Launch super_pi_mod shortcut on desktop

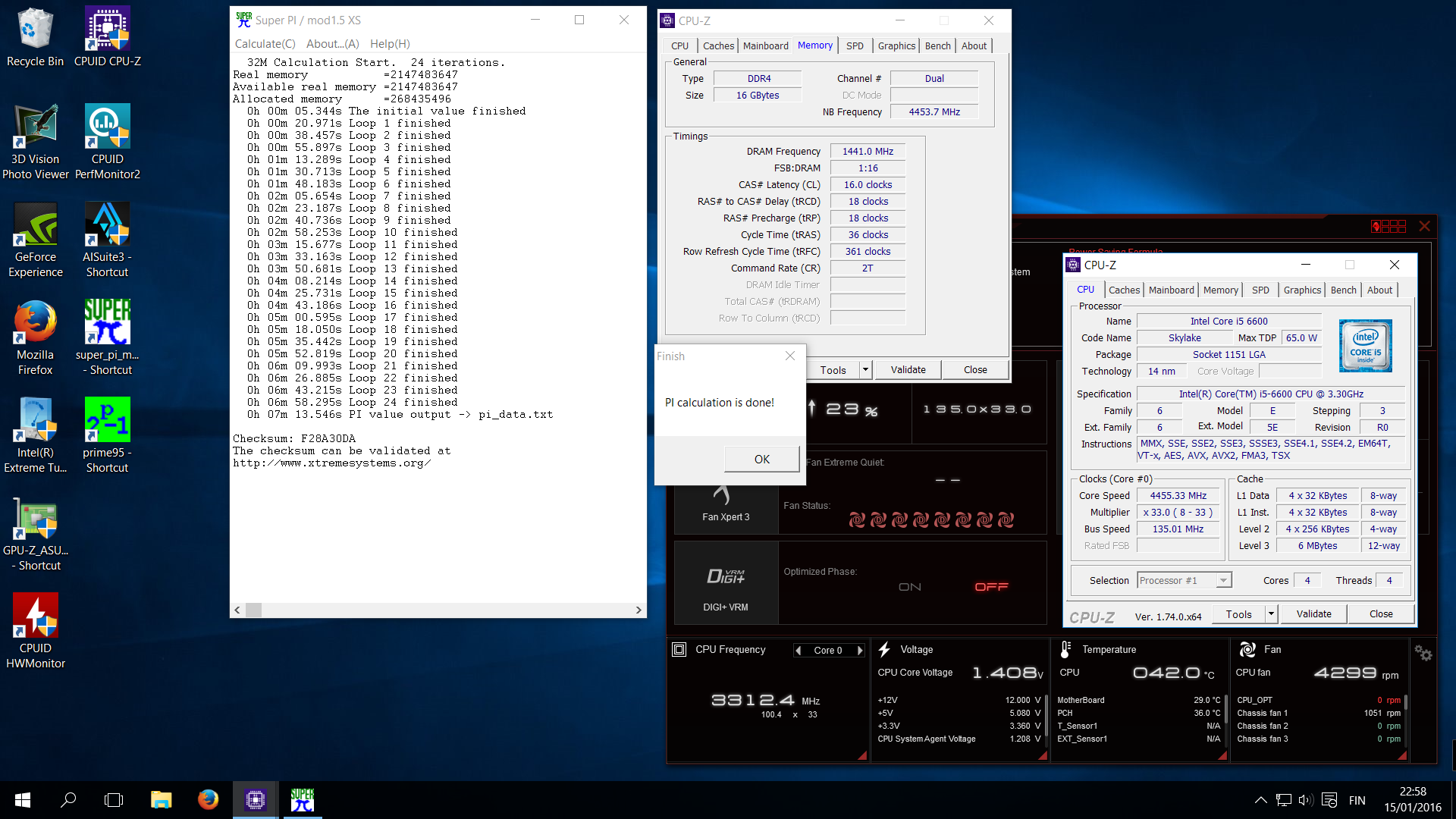[x=107, y=338]
